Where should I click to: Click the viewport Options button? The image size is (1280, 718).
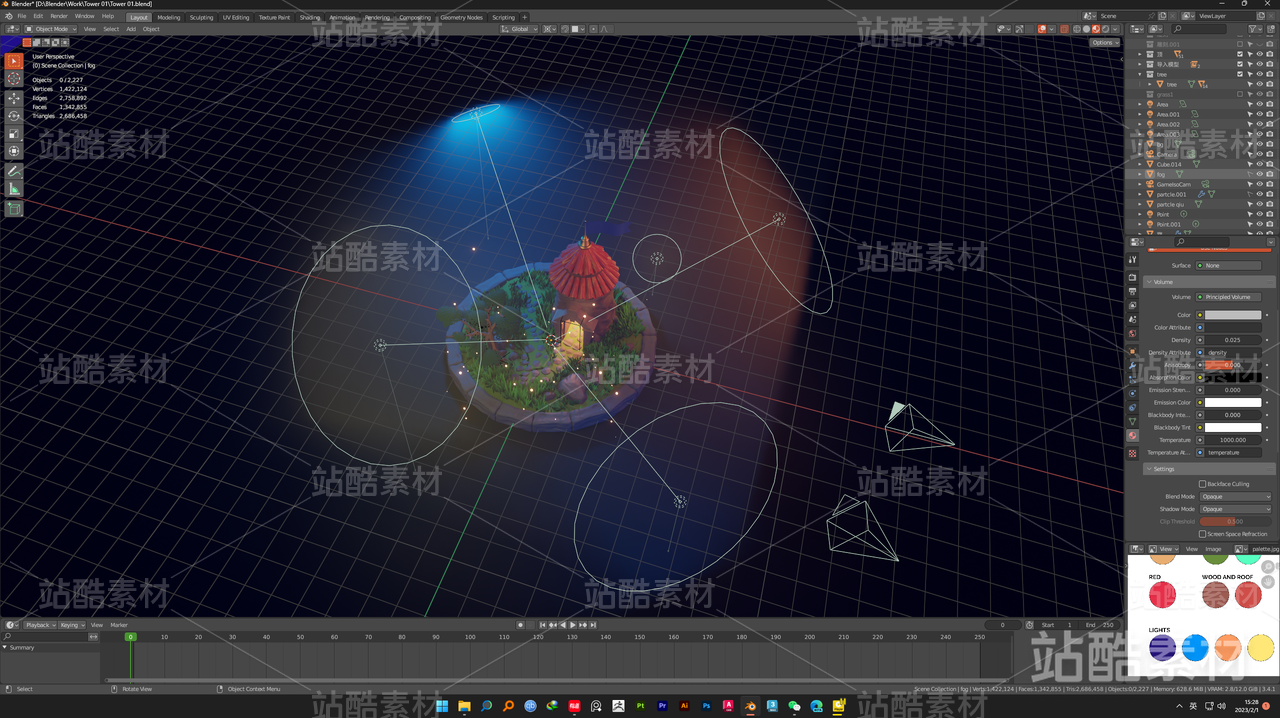tap(1104, 43)
